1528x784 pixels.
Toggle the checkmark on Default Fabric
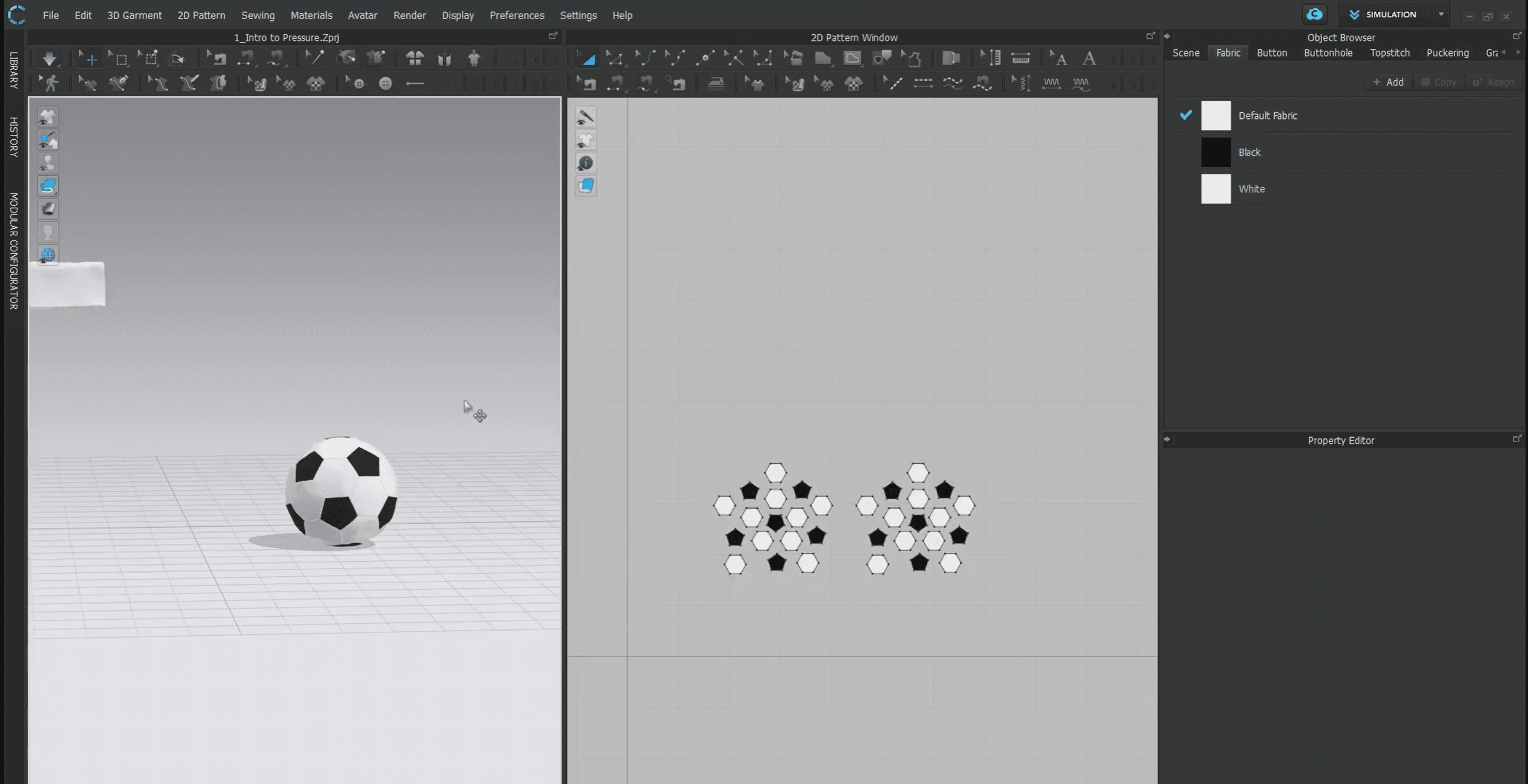click(1186, 115)
